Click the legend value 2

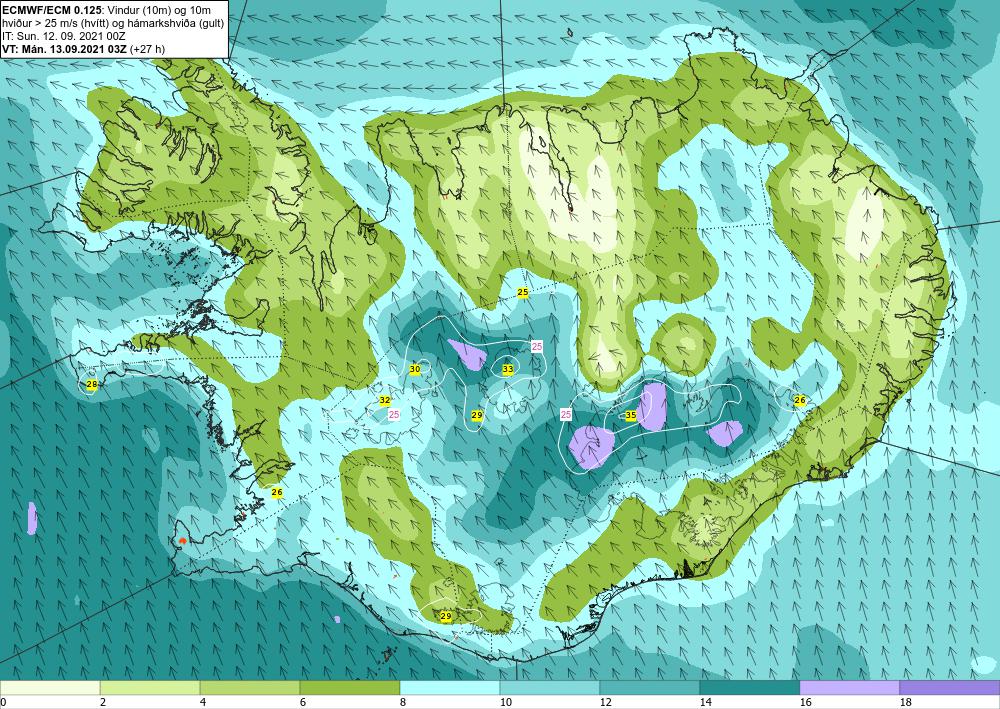point(103,702)
